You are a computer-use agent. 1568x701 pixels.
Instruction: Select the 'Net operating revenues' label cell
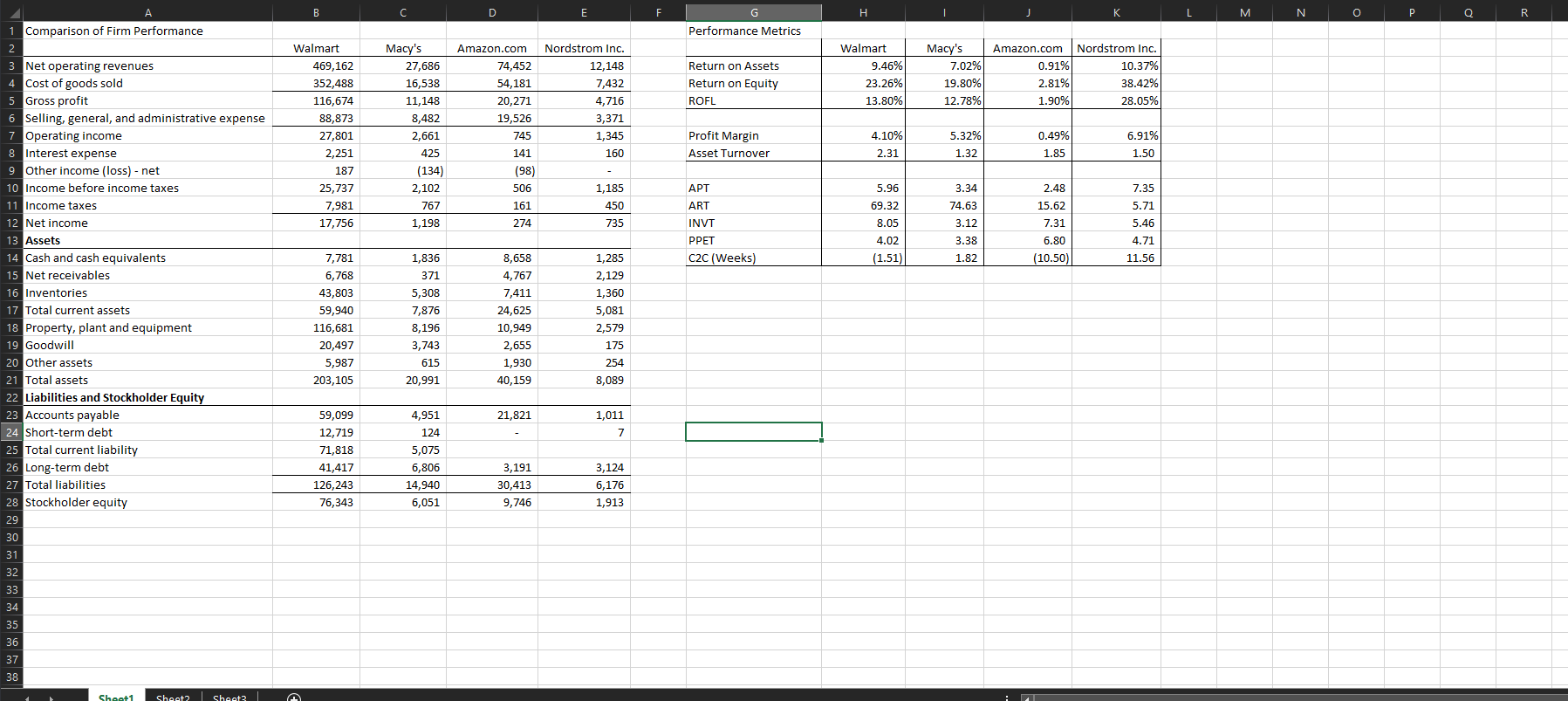[147, 65]
